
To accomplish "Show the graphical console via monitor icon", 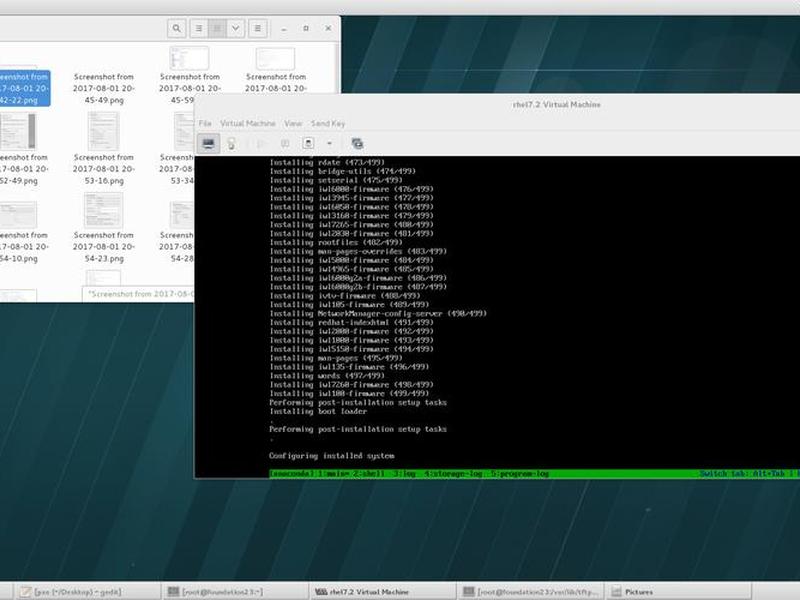I will [209, 143].
